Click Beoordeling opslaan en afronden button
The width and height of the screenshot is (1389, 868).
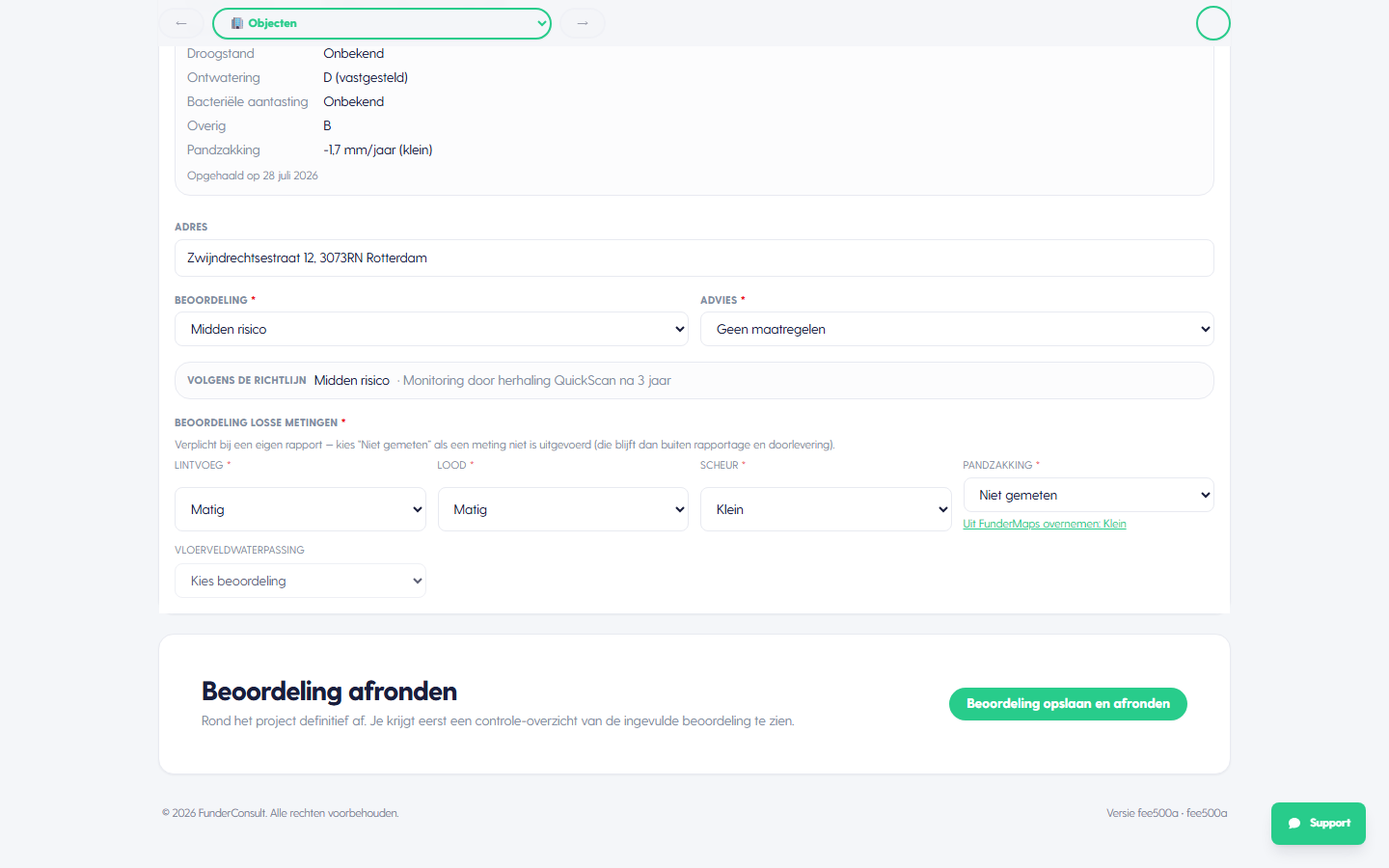point(1068,704)
